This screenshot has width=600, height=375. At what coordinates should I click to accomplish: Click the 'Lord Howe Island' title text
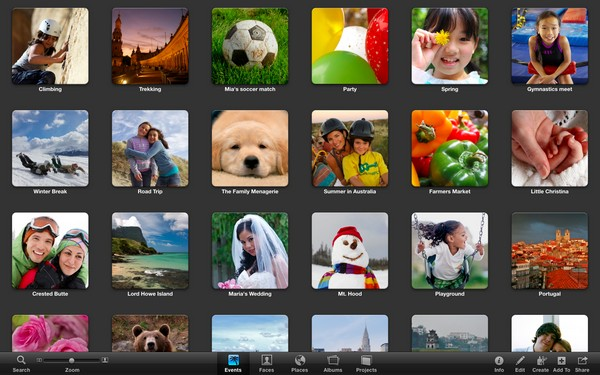pos(150,294)
